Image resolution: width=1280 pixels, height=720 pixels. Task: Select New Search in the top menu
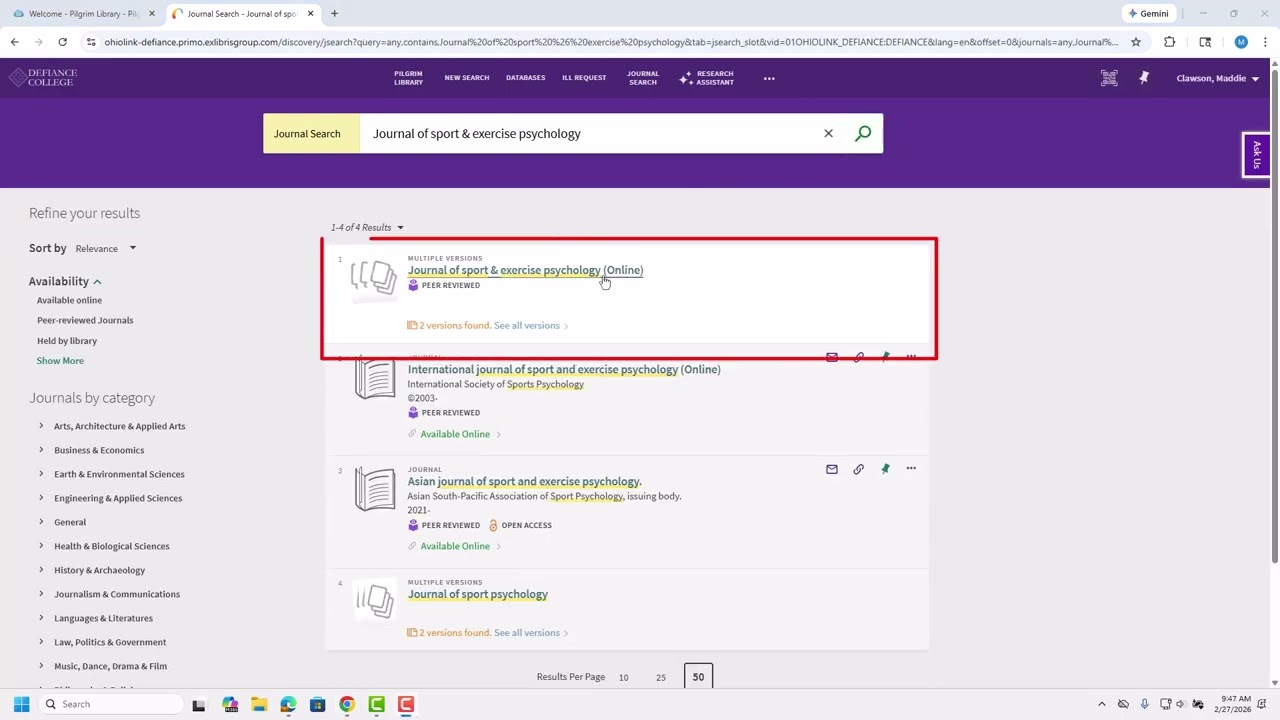click(x=467, y=78)
